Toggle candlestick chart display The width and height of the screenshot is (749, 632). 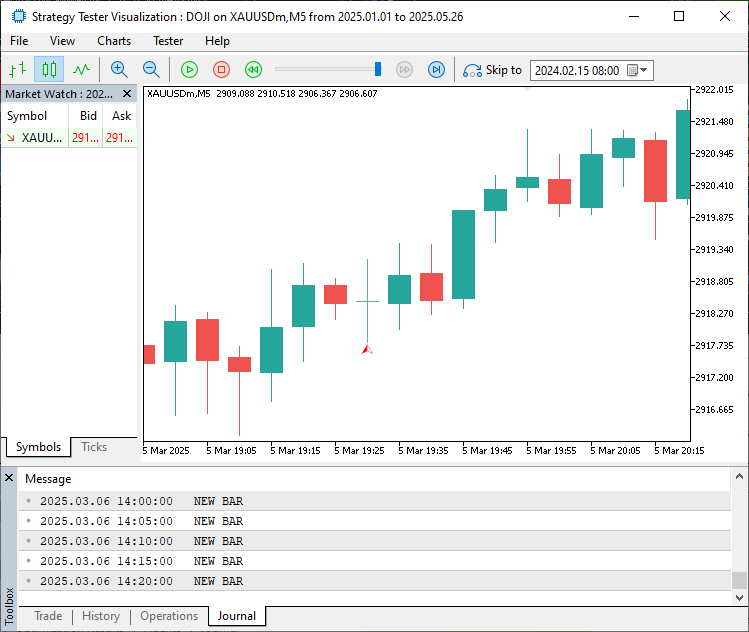pos(49,70)
